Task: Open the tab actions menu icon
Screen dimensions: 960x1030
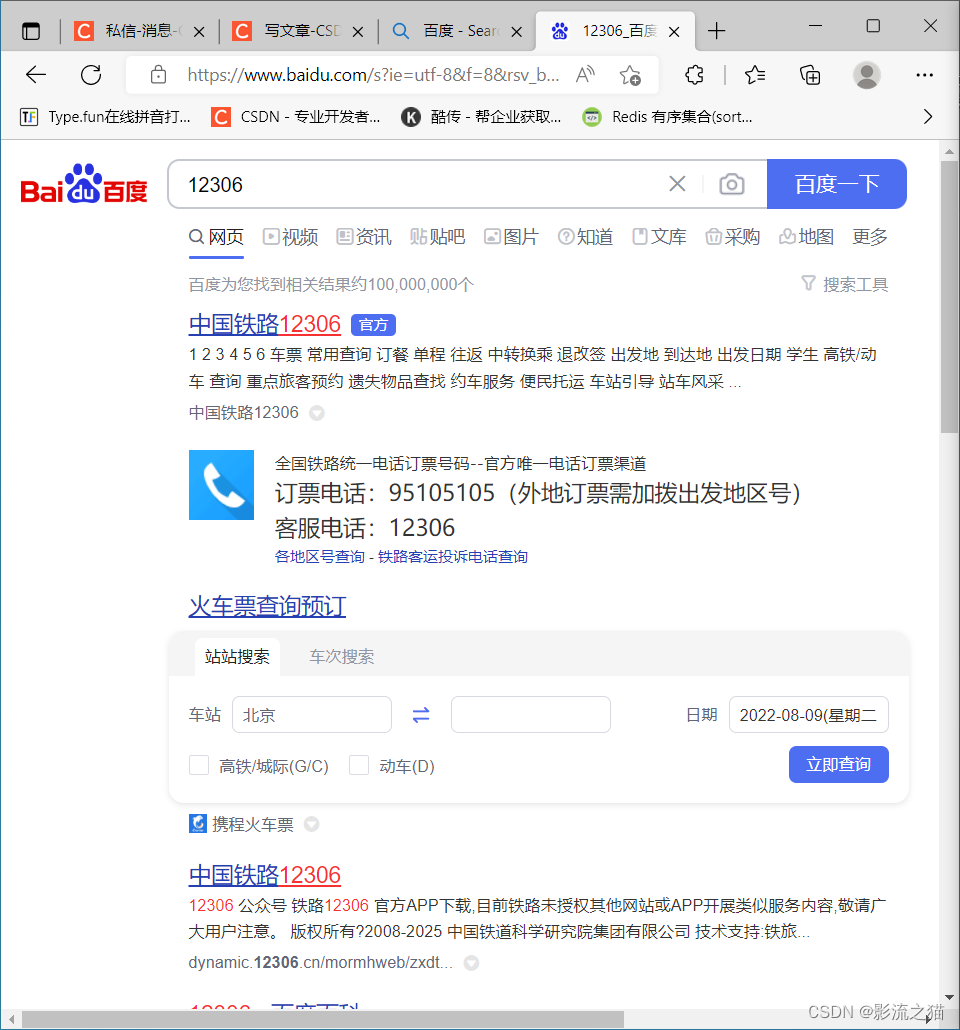Action: tap(31, 31)
